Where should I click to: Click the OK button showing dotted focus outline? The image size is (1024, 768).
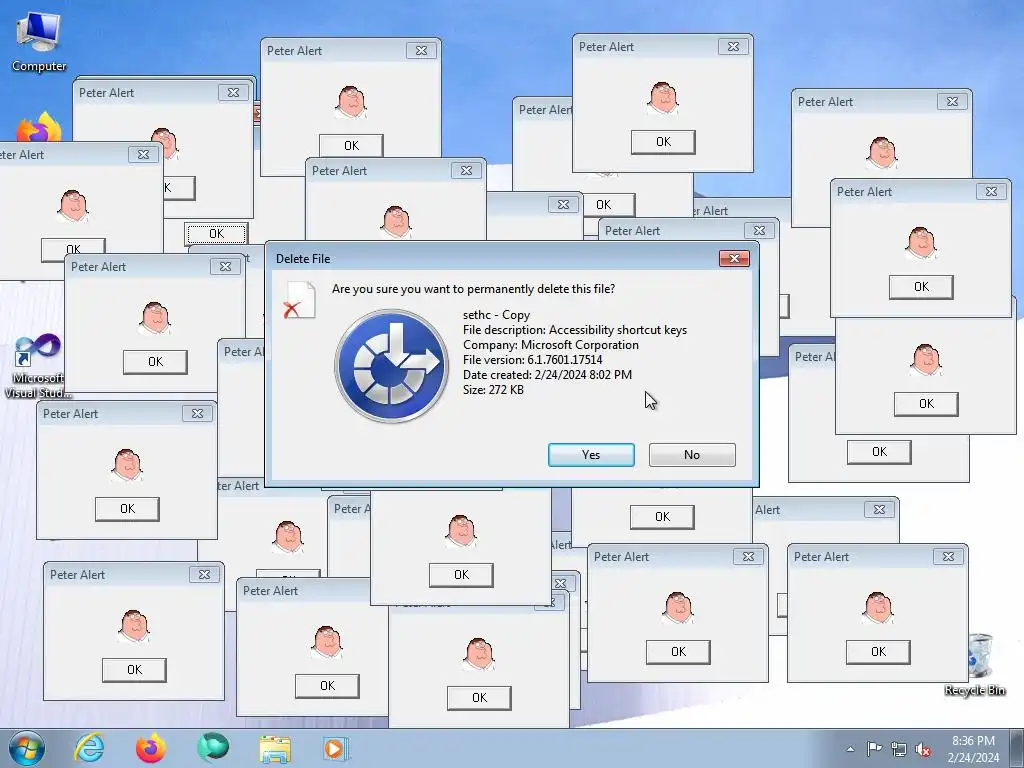pyautogui.click(x=216, y=233)
